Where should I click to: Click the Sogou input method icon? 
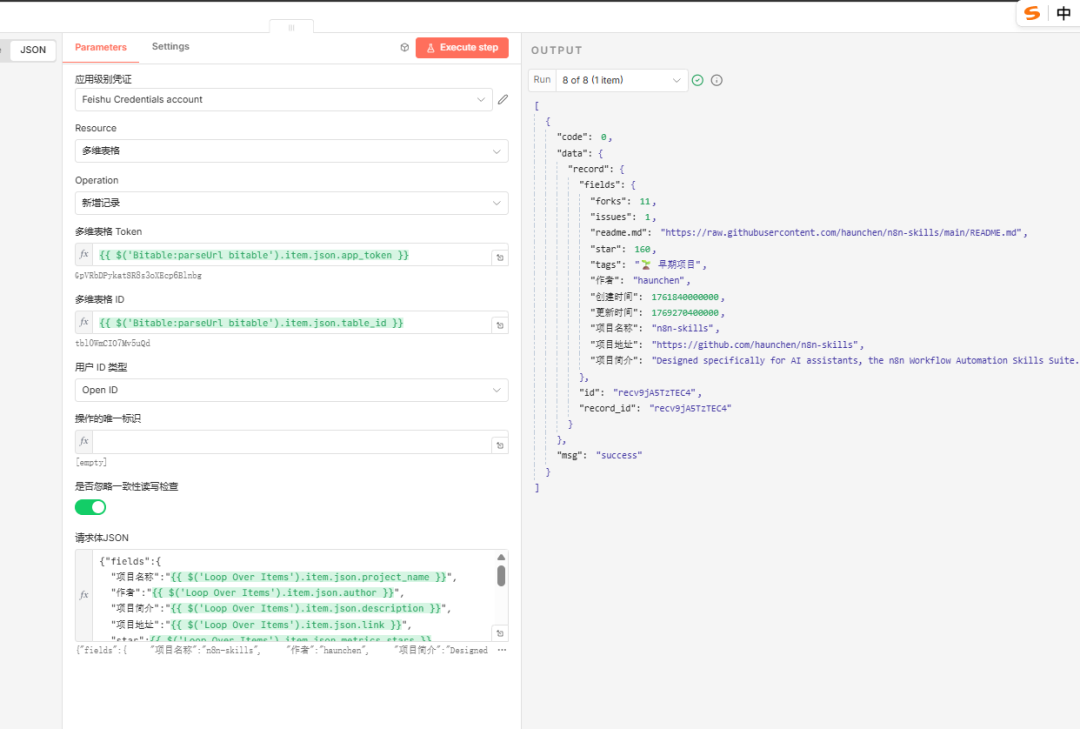click(1032, 13)
